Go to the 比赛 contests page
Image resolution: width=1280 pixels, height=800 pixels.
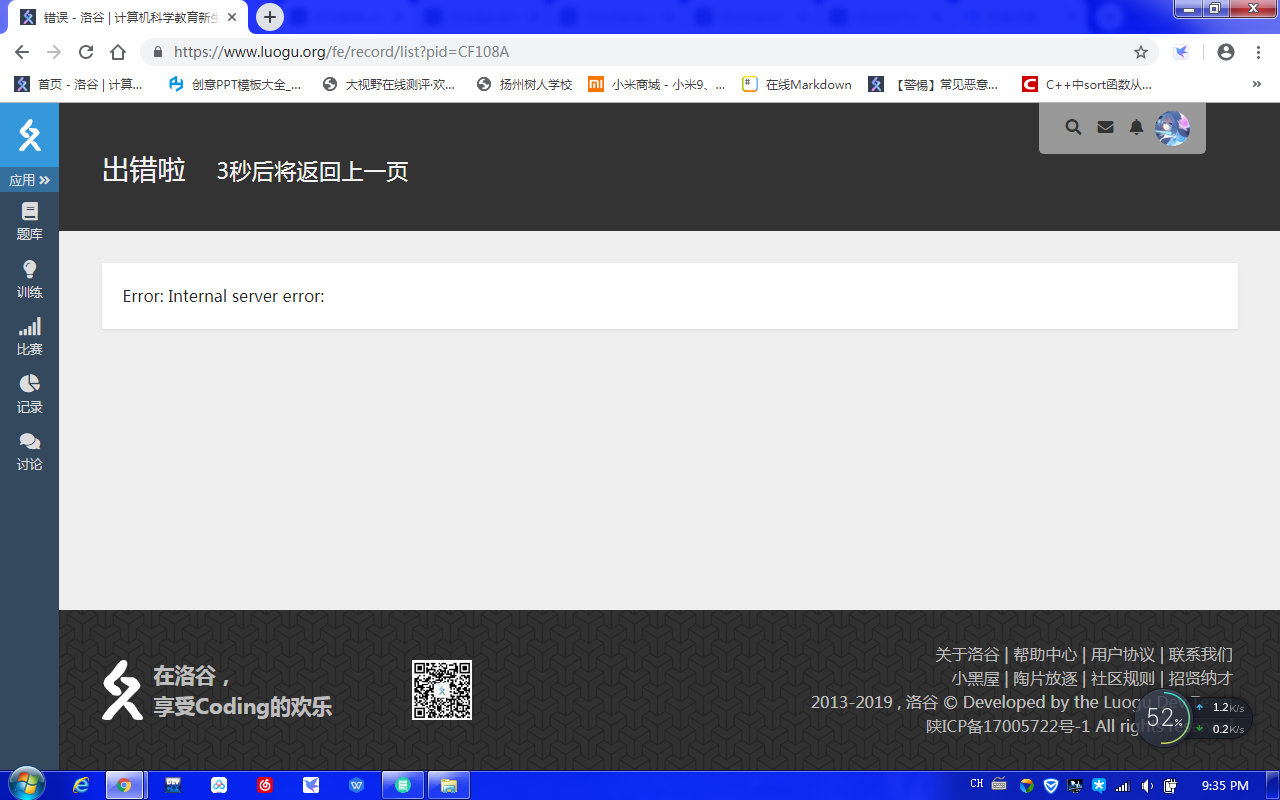click(30, 336)
